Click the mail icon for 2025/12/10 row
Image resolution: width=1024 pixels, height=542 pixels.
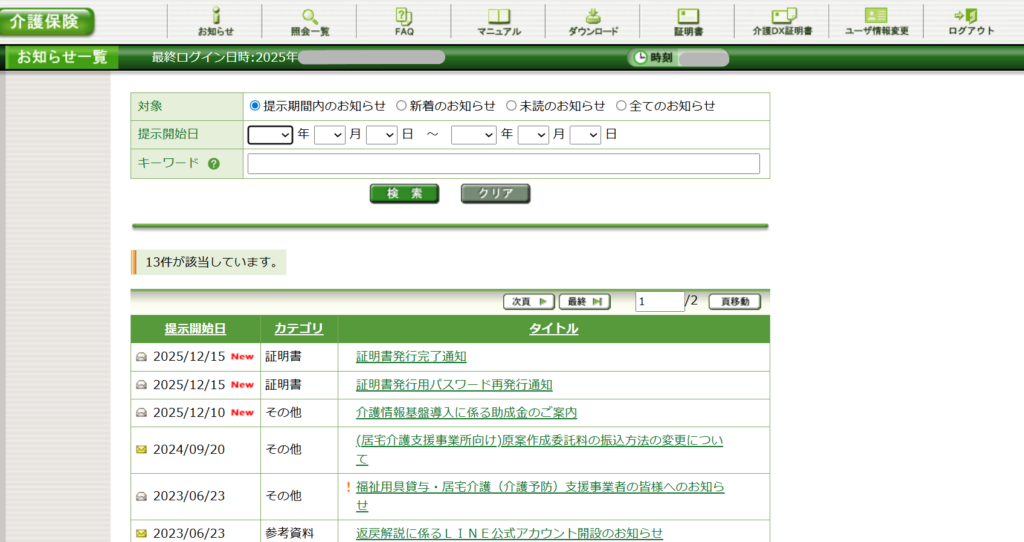[141, 413]
